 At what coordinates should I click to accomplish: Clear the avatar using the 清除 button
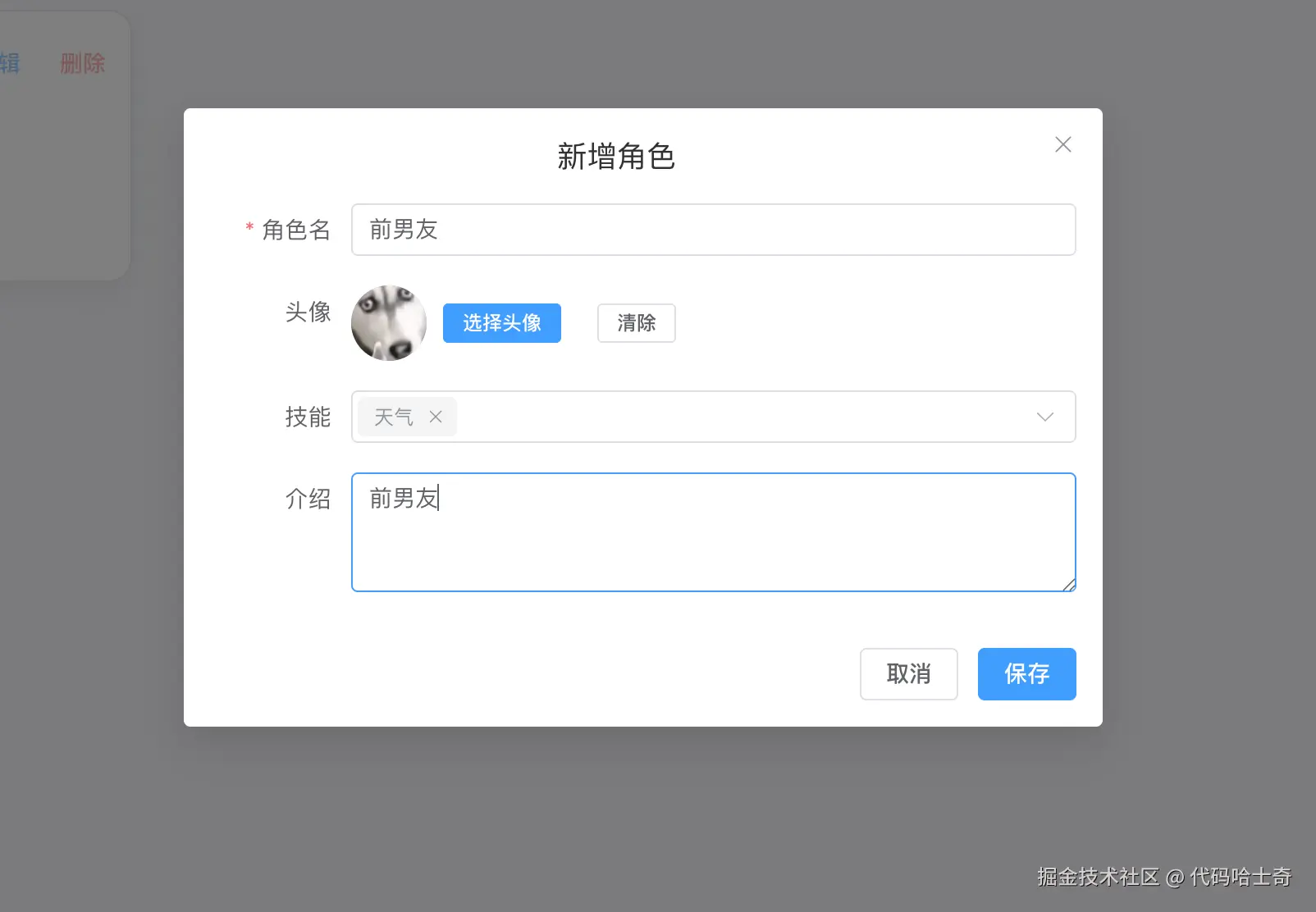pos(636,323)
